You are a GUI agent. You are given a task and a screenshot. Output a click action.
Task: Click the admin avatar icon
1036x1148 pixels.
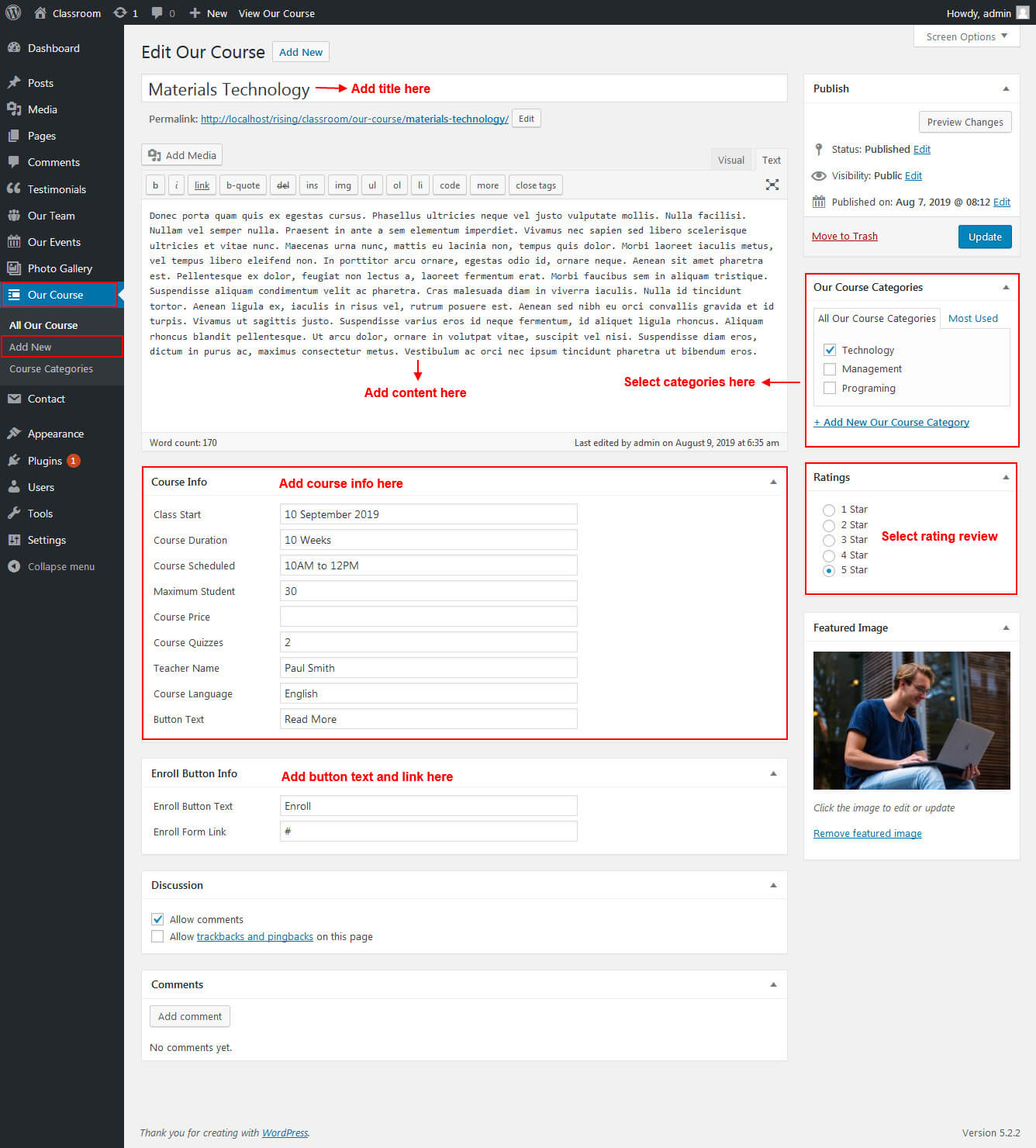[1022, 13]
